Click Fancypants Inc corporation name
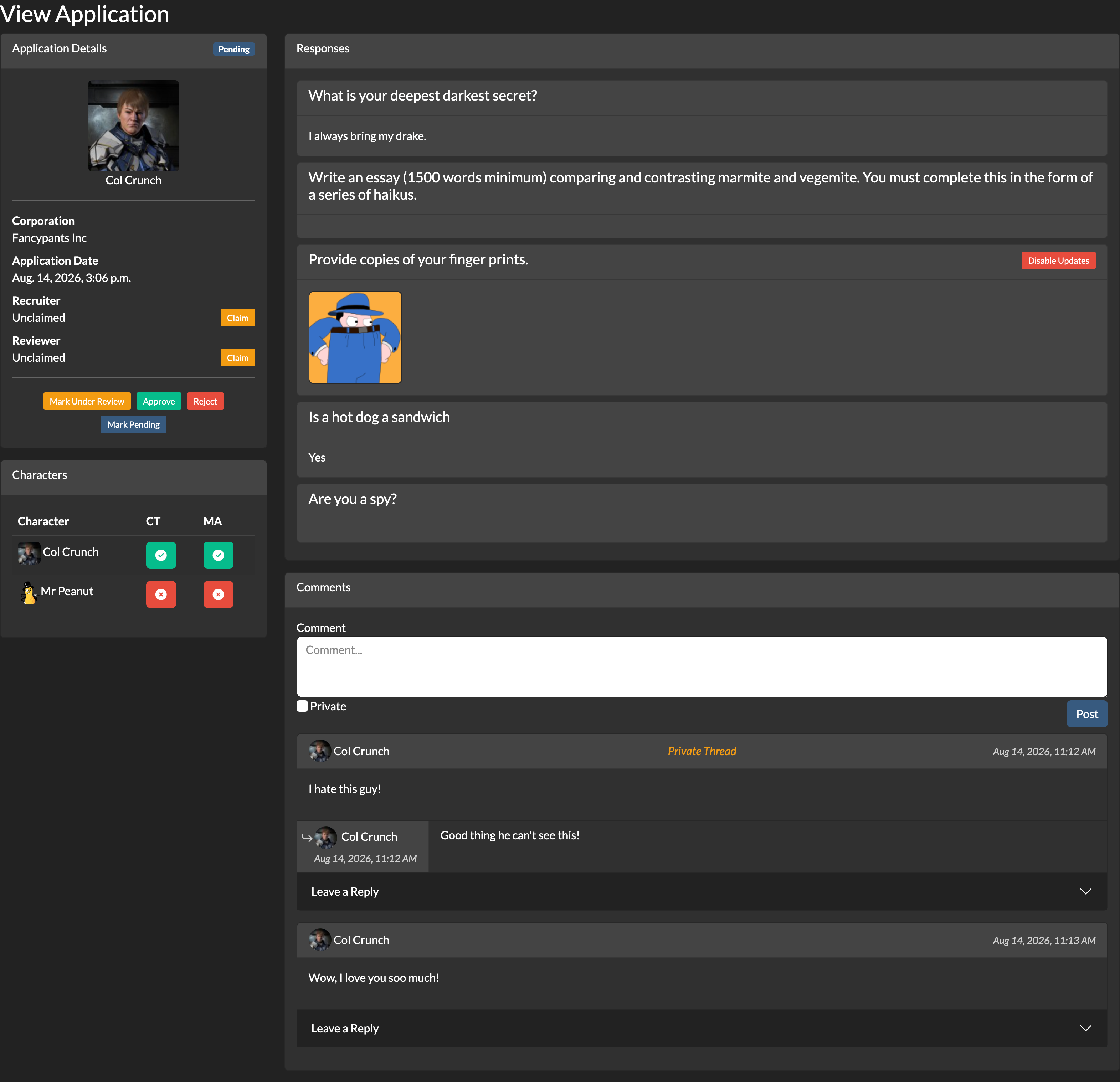The width and height of the screenshot is (1120, 1082). point(49,238)
